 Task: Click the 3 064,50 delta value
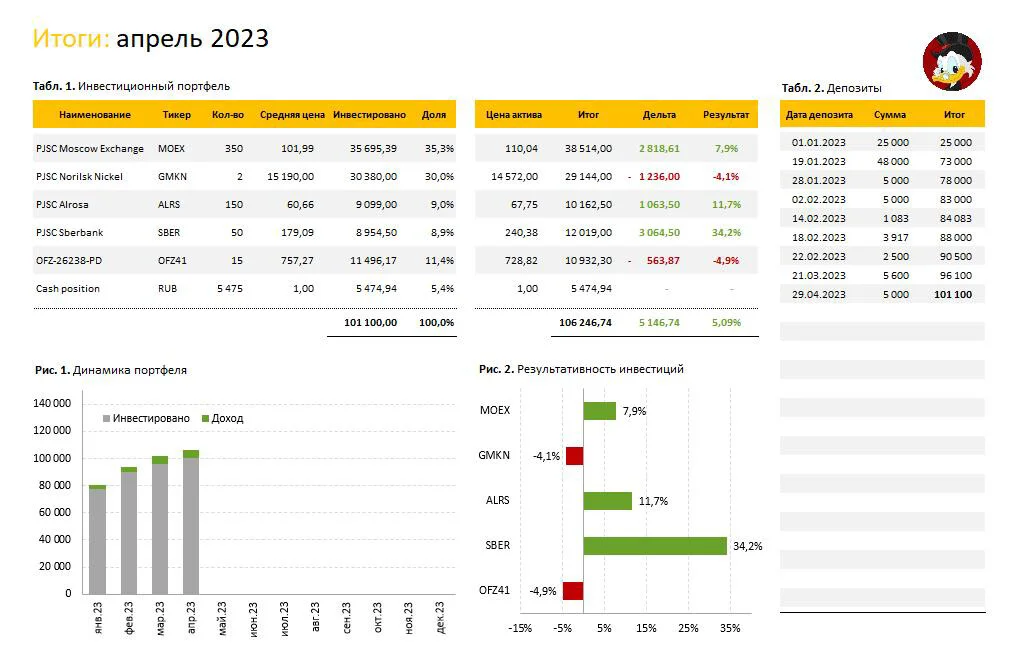(x=659, y=233)
